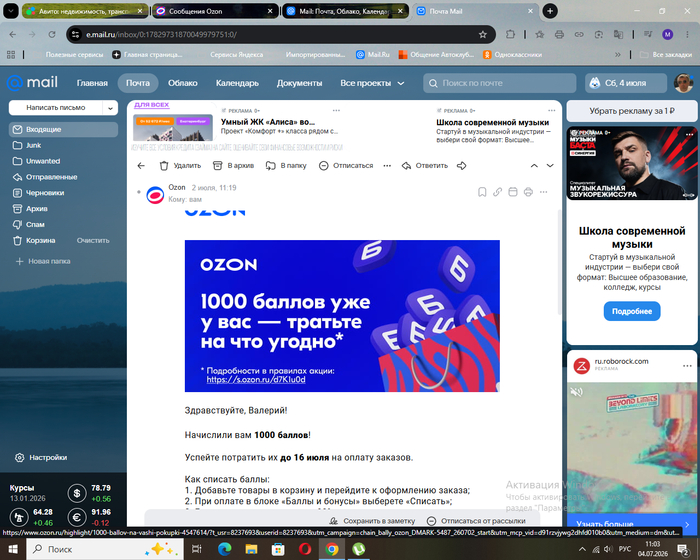Viewport: 700px width, 560px height.
Task: Click Сохранить в заметку at bottom
Action: [372, 521]
